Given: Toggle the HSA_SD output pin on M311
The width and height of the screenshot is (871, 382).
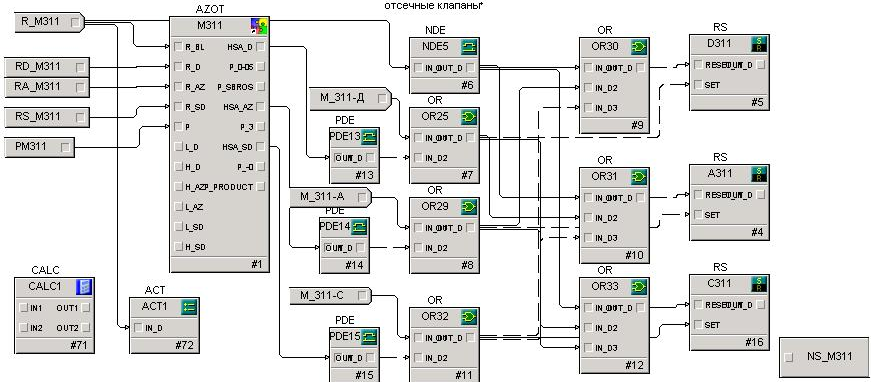Looking at the screenshot, I should click(x=261, y=147).
